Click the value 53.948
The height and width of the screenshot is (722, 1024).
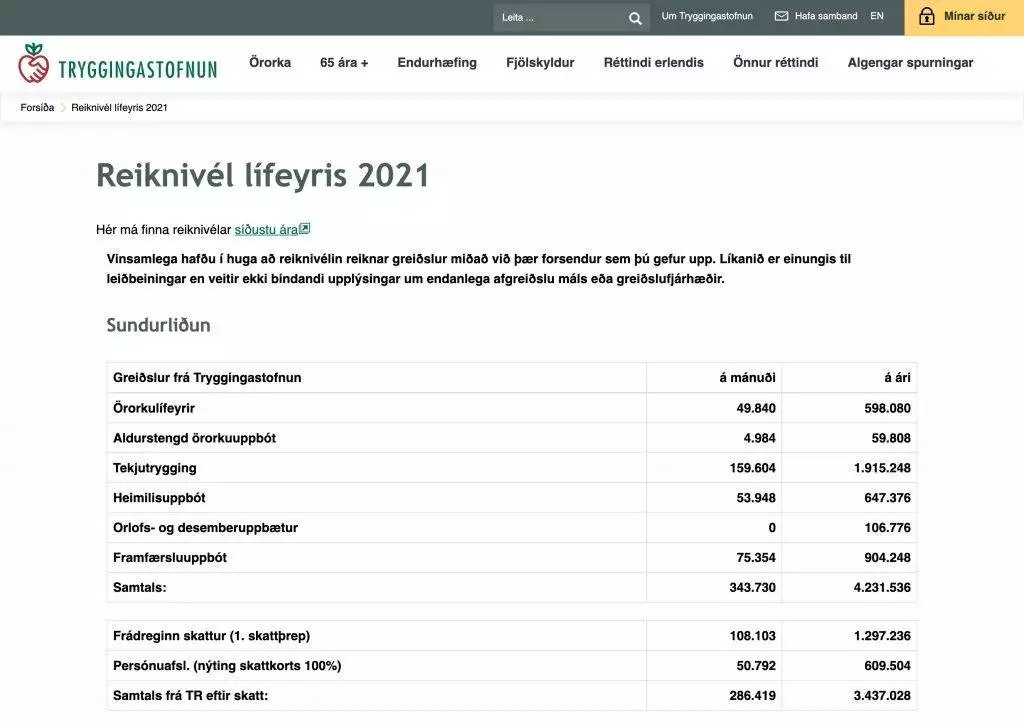click(756, 498)
